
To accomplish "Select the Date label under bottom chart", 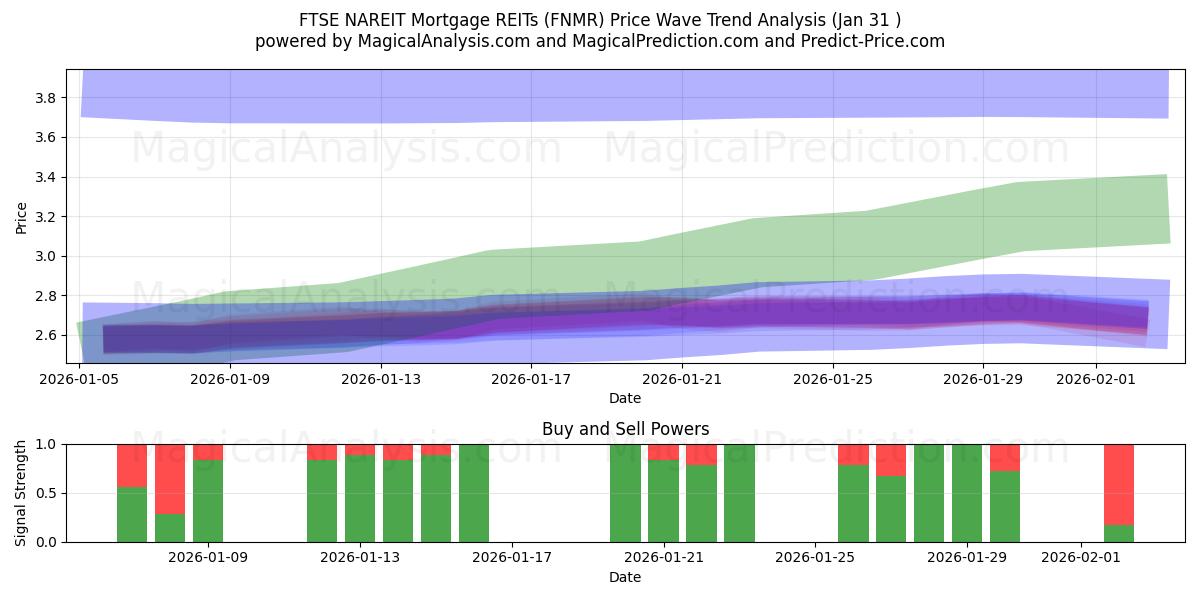I will [625, 577].
